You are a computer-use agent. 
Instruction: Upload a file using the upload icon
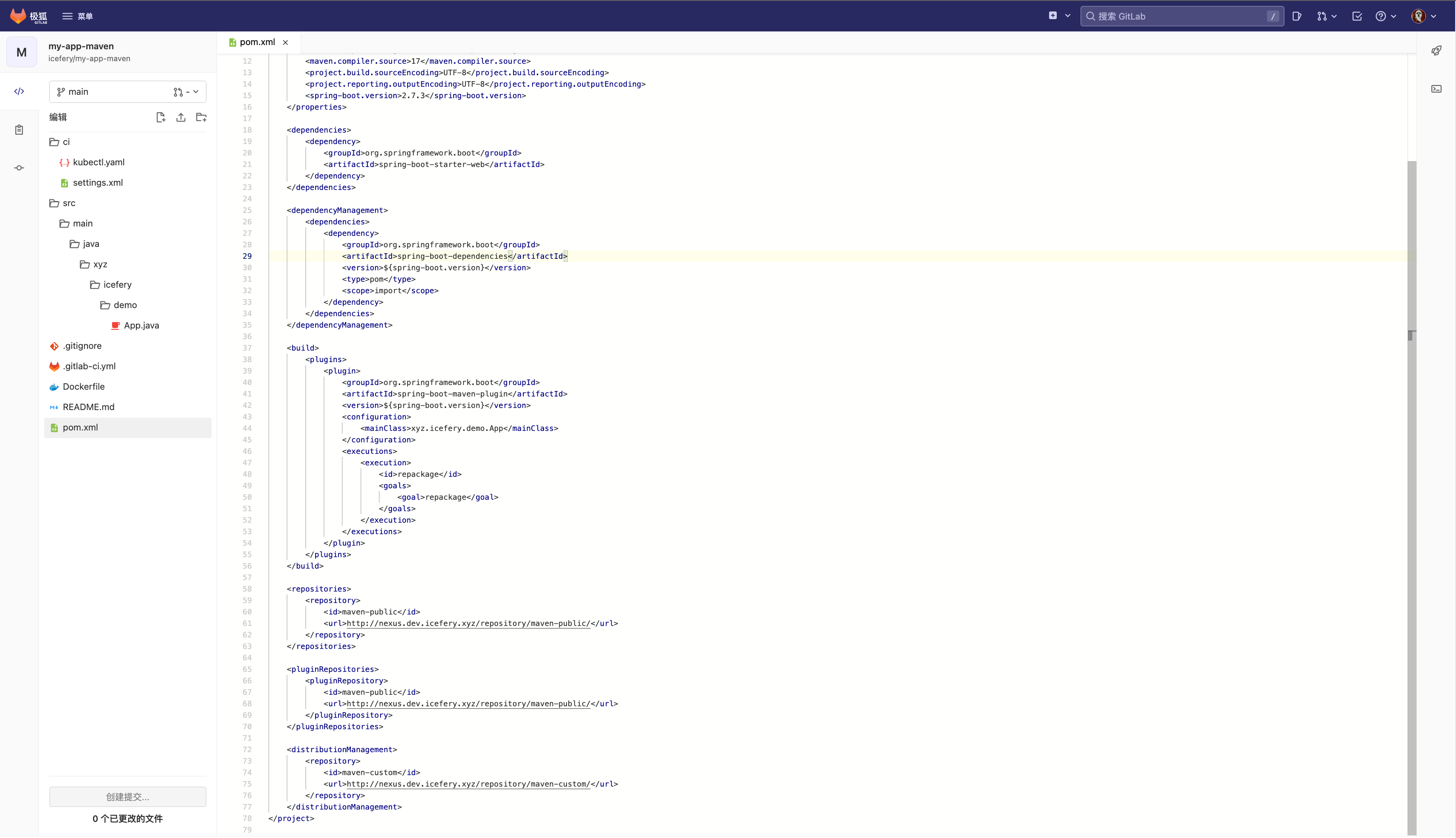(x=181, y=117)
